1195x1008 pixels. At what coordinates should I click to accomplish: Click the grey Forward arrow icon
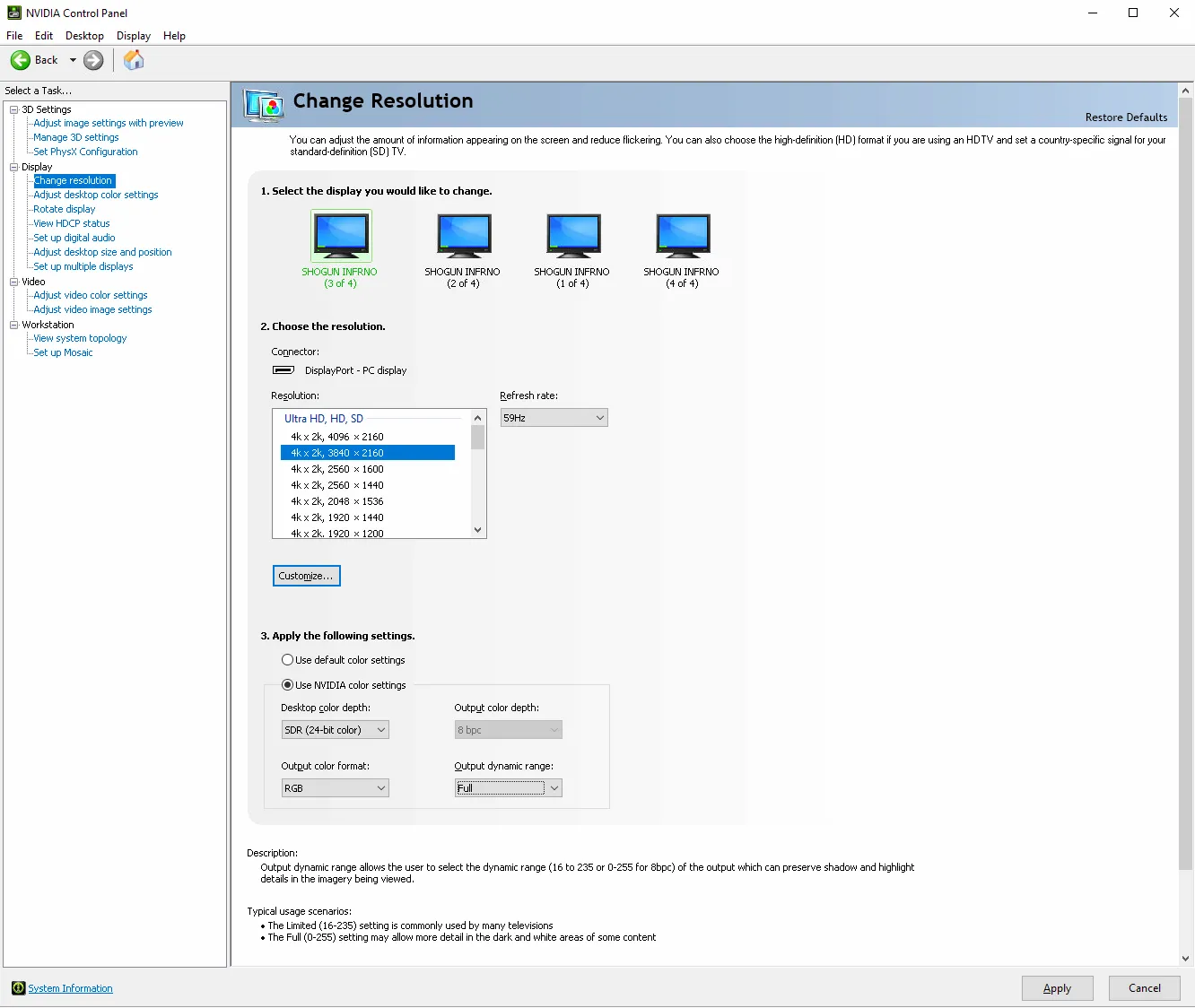93,60
